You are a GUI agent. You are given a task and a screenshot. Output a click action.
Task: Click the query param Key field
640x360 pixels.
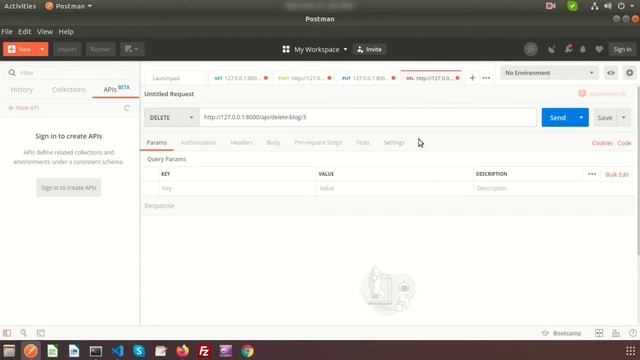238,188
